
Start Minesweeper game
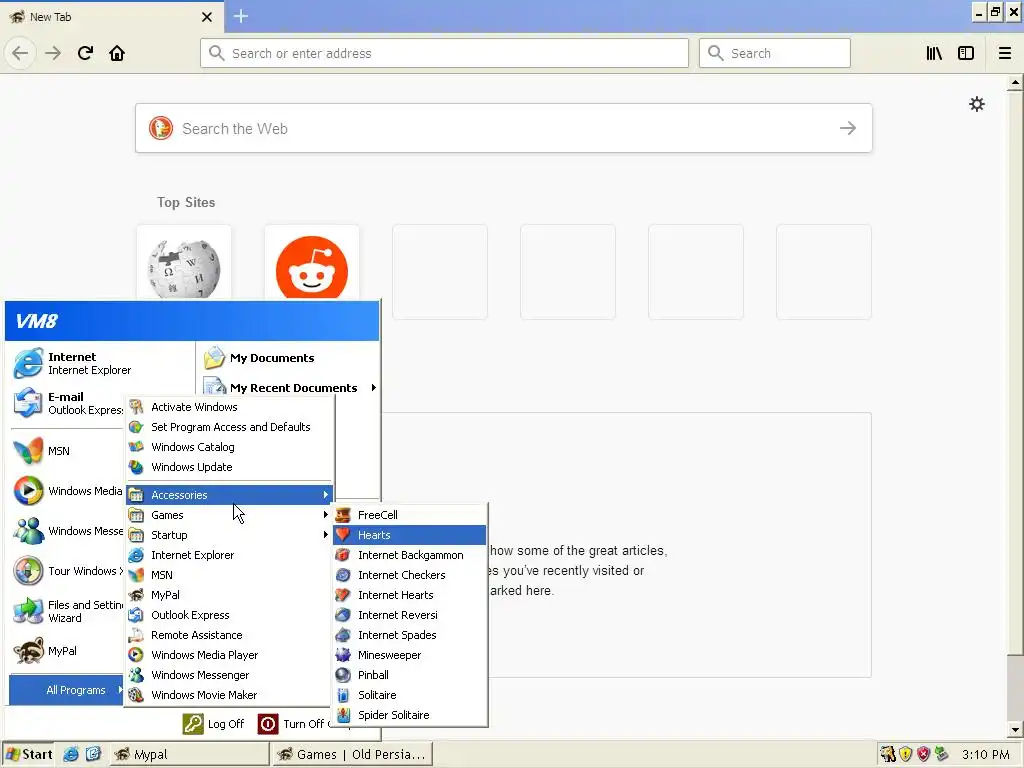pos(410,655)
